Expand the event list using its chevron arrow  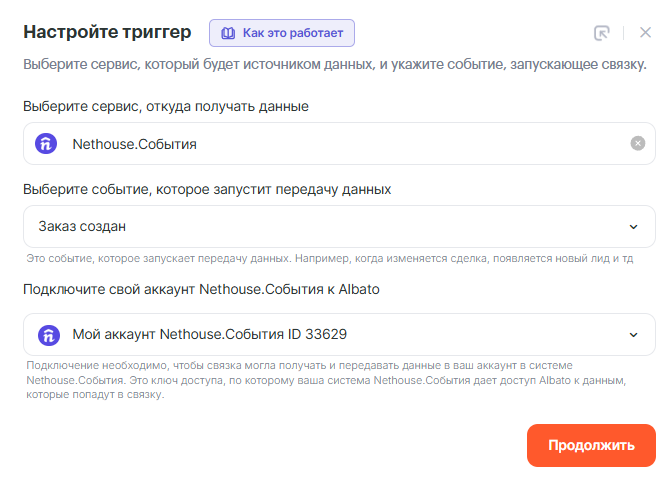[x=632, y=226]
